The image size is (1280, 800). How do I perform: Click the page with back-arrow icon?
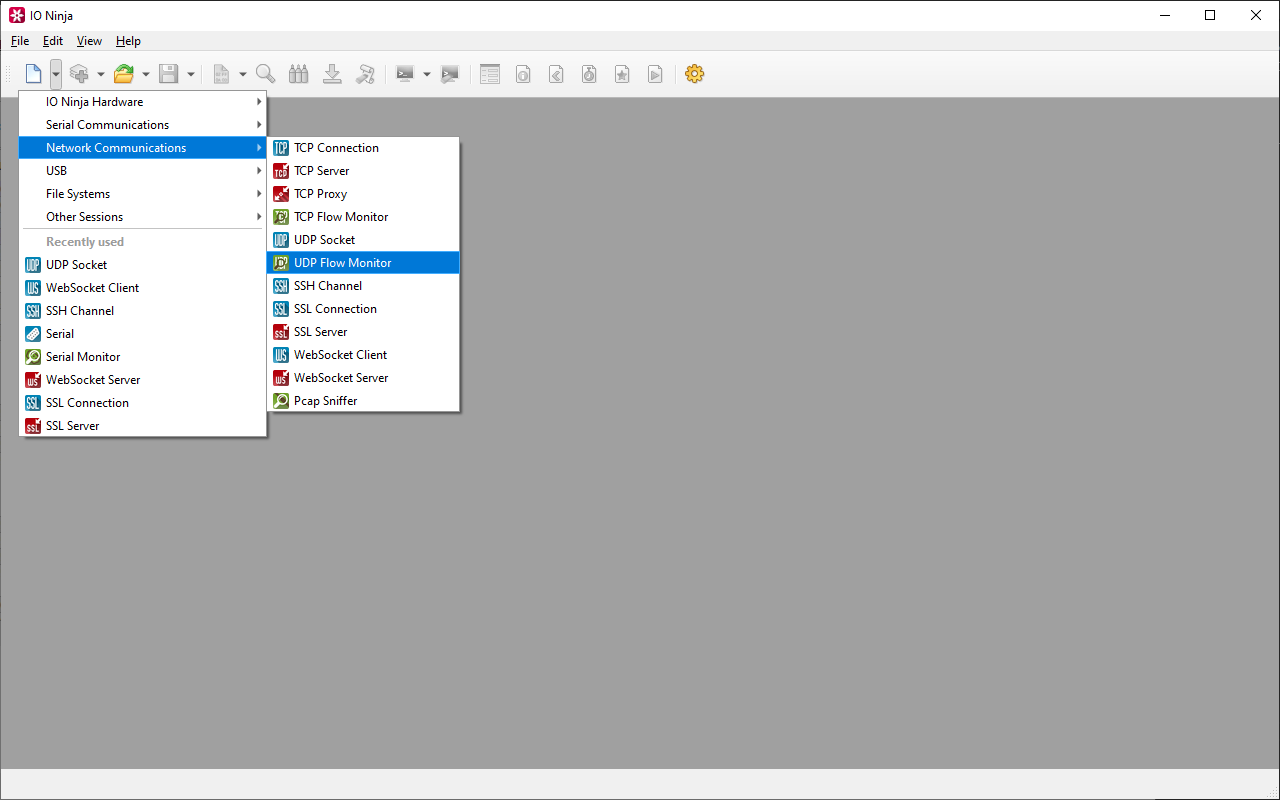point(556,74)
